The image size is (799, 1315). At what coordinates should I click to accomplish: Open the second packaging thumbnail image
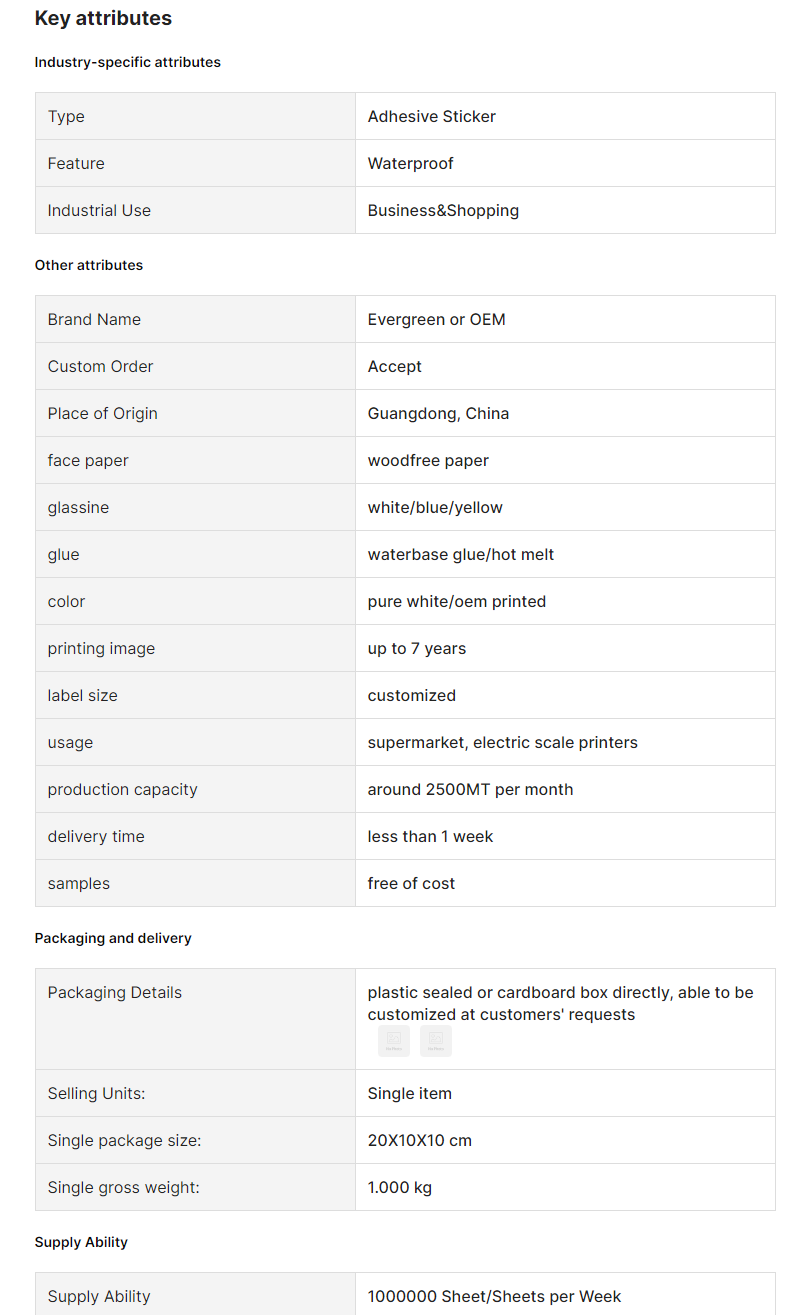[436, 1041]
